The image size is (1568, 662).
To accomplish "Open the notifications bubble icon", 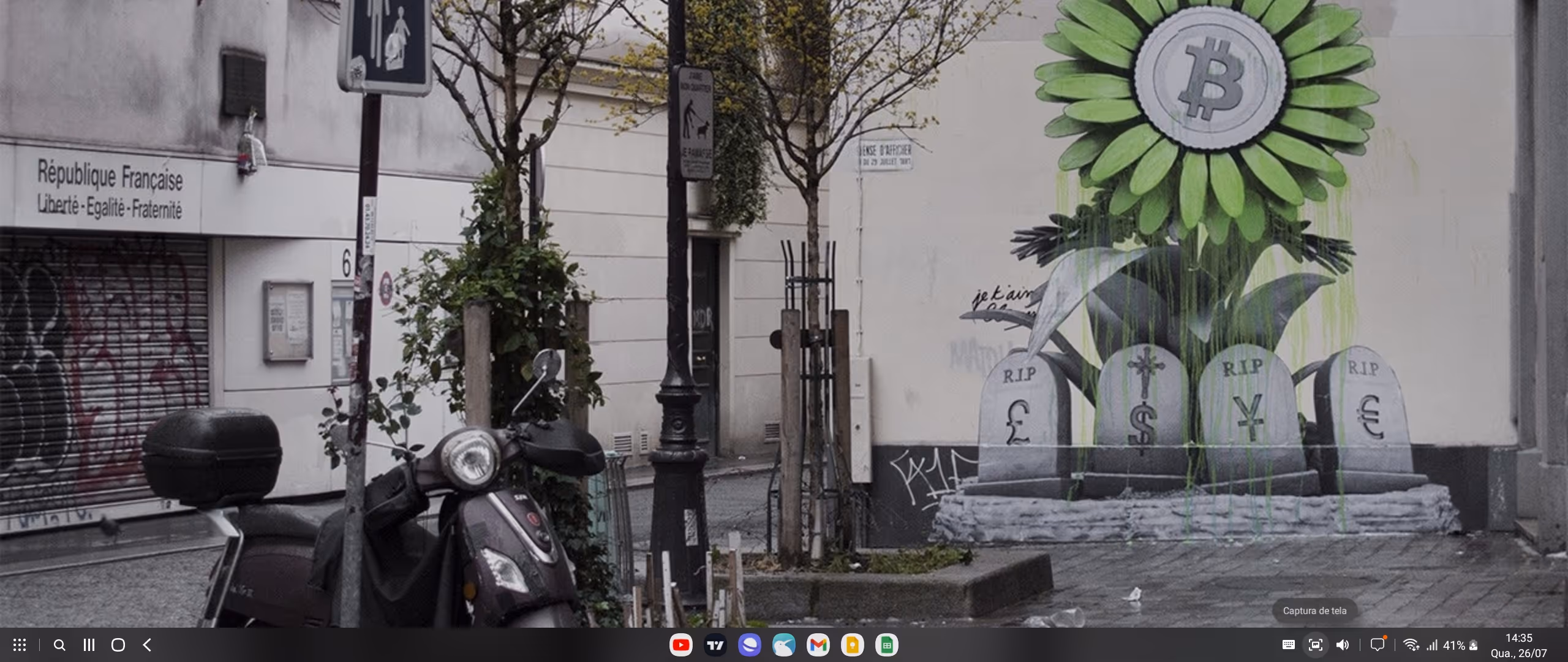I will [x=1378, y=645].
